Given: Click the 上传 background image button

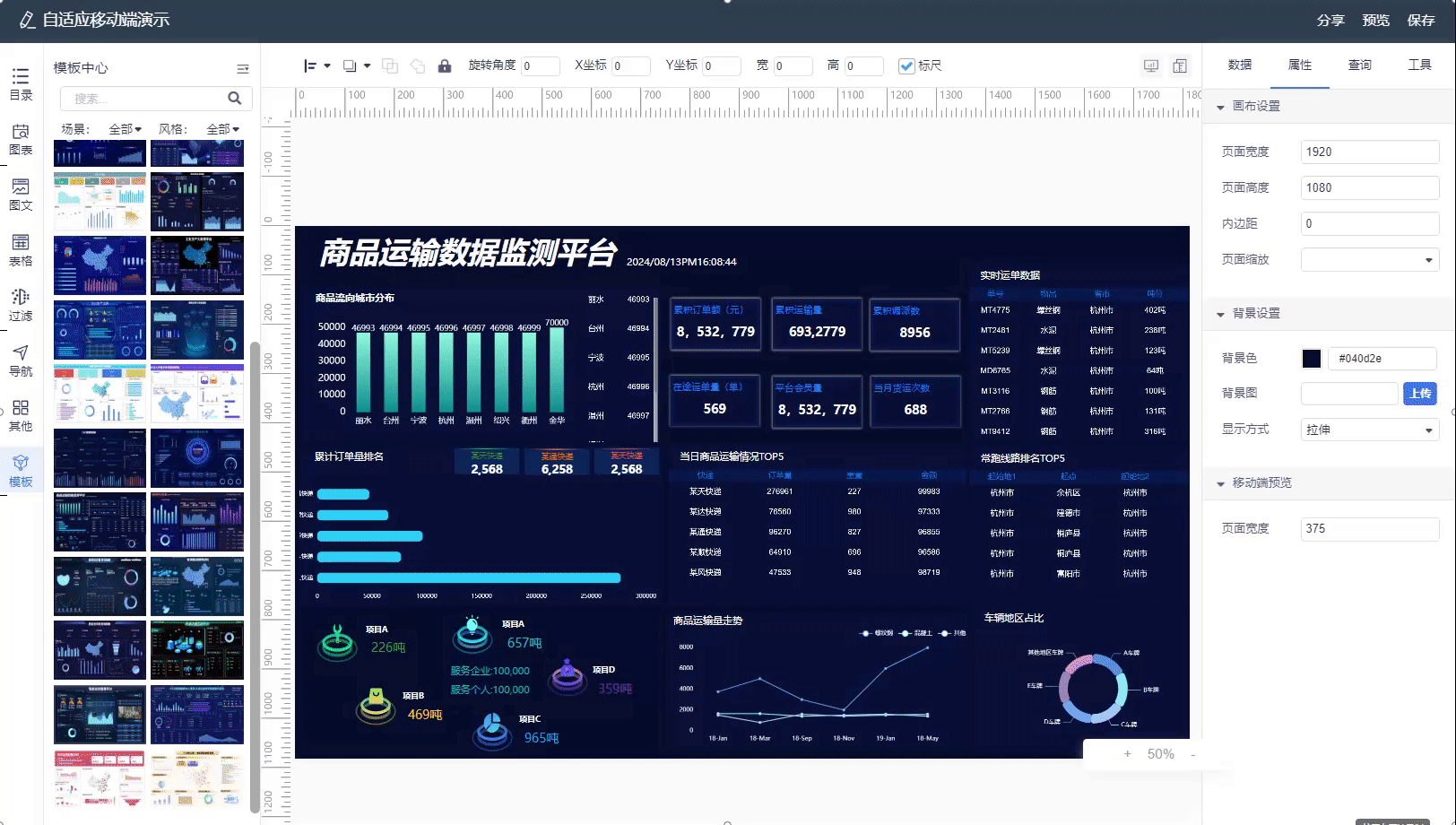Looking at the screenshot, I should tap(1420, 394).
